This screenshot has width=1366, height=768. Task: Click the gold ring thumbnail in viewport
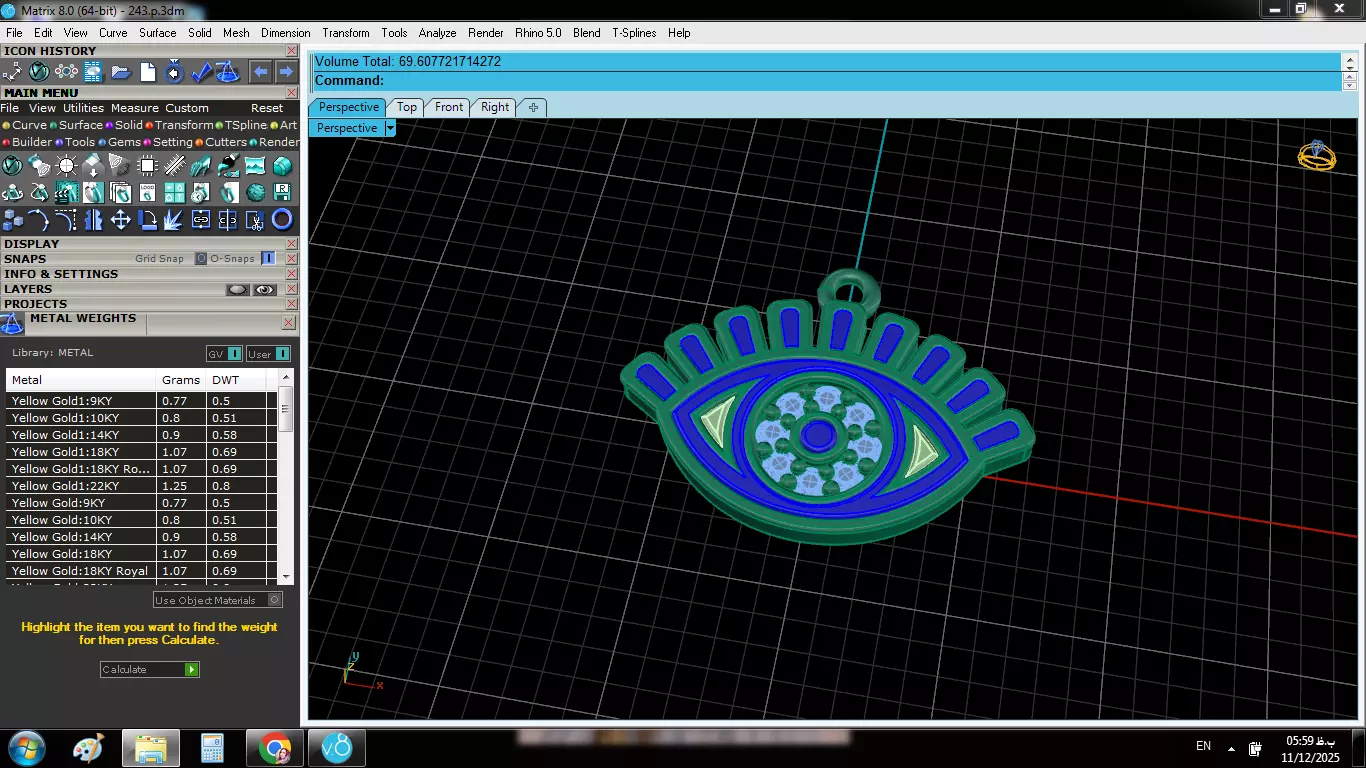click(1316, 155)
